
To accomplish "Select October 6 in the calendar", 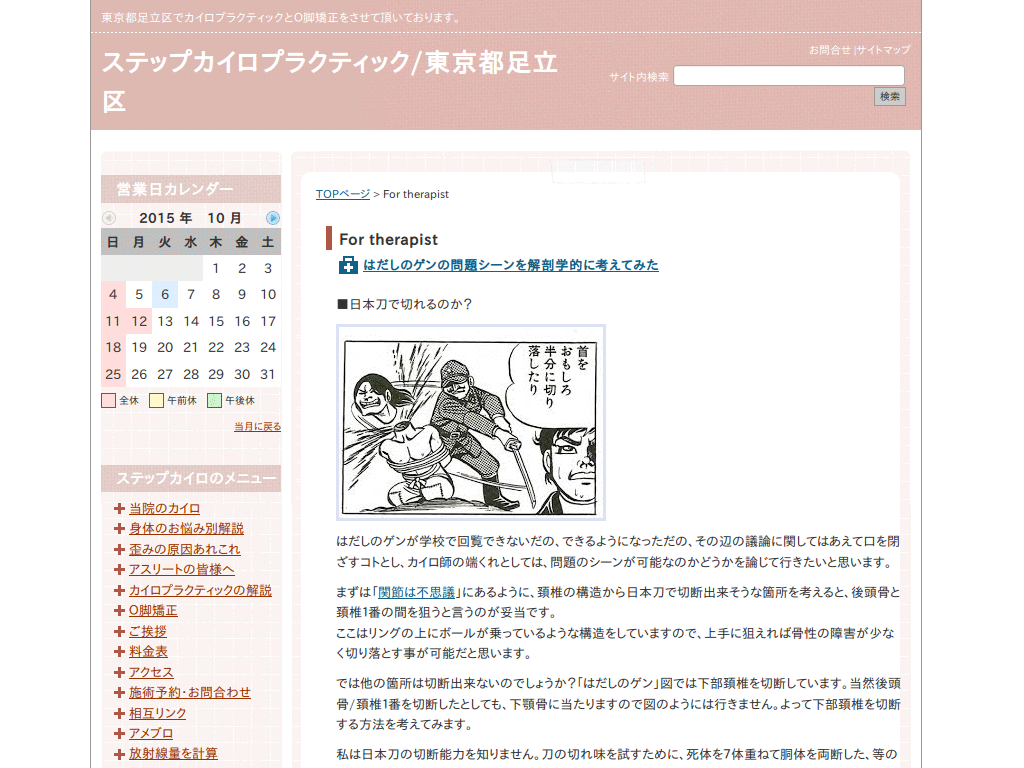I will point(165,295).
